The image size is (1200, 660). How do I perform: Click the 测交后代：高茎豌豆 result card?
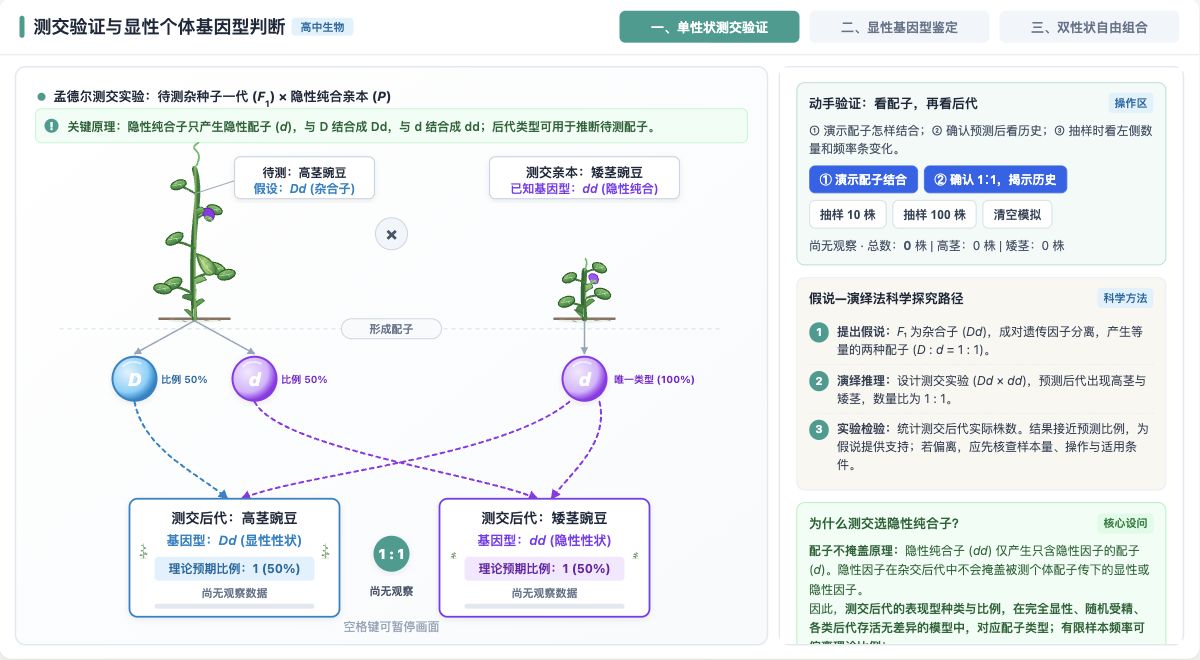[x=234, y=558]
